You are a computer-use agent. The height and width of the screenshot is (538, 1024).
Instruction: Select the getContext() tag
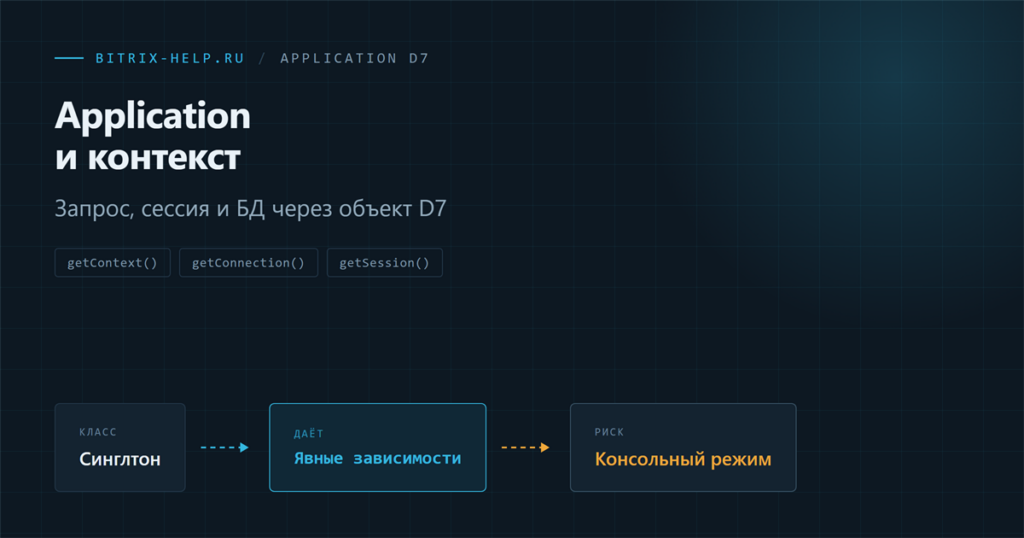(x=112, y=262)
